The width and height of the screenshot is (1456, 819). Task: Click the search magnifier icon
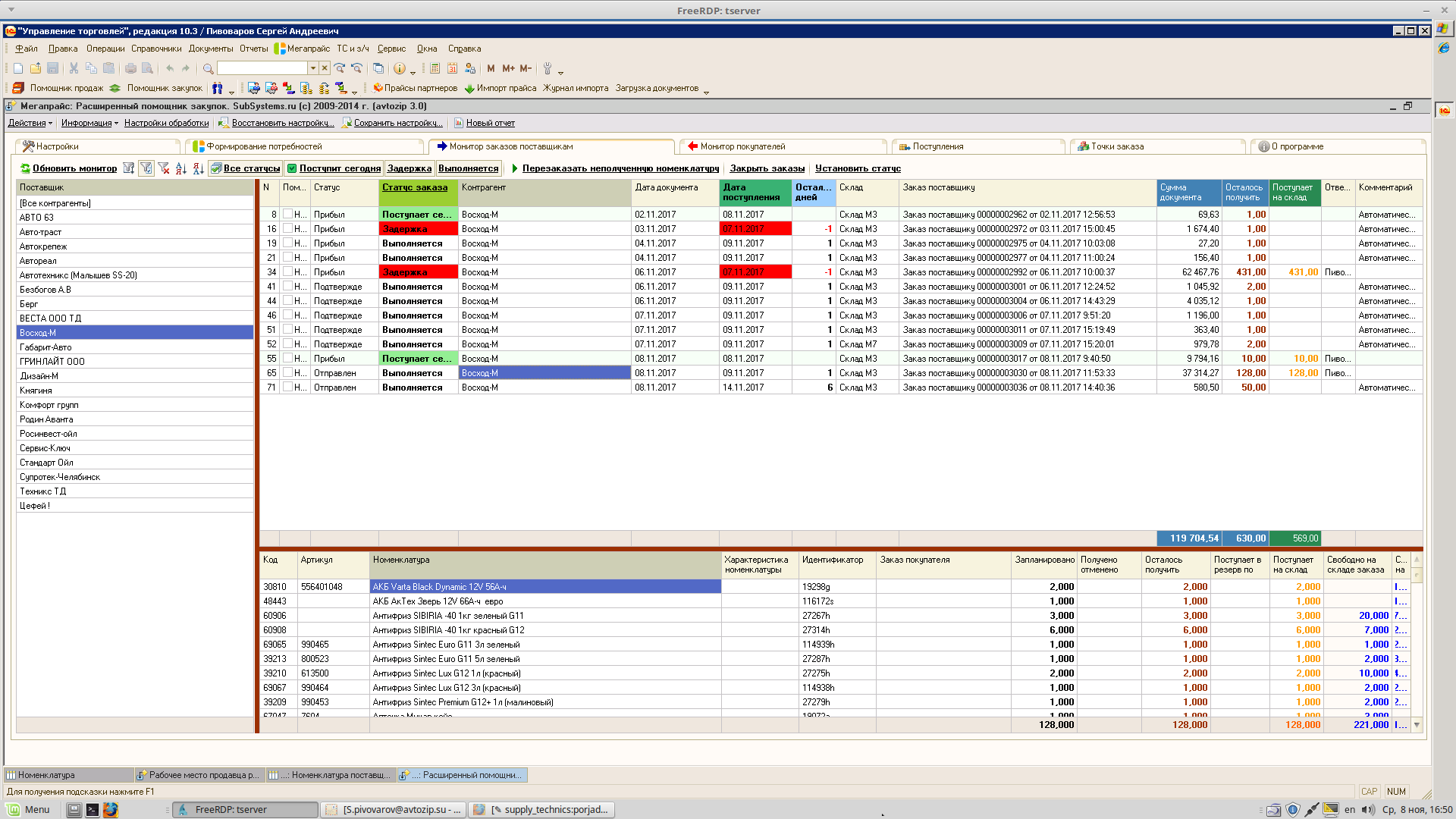click(x=208, y=68)
